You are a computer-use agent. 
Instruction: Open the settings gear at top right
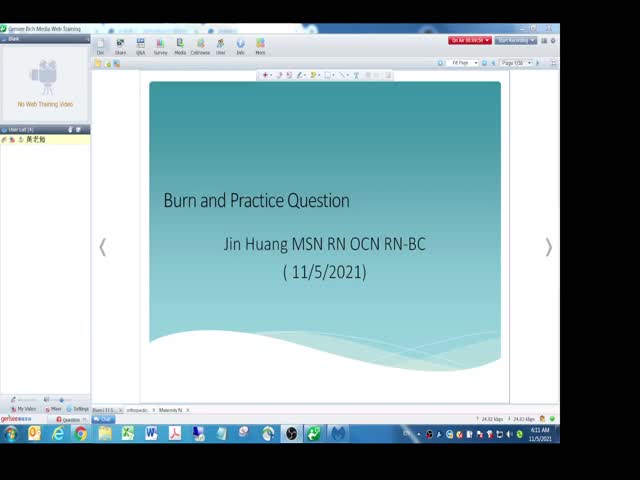pyautogui.click(x=553, y=41)
